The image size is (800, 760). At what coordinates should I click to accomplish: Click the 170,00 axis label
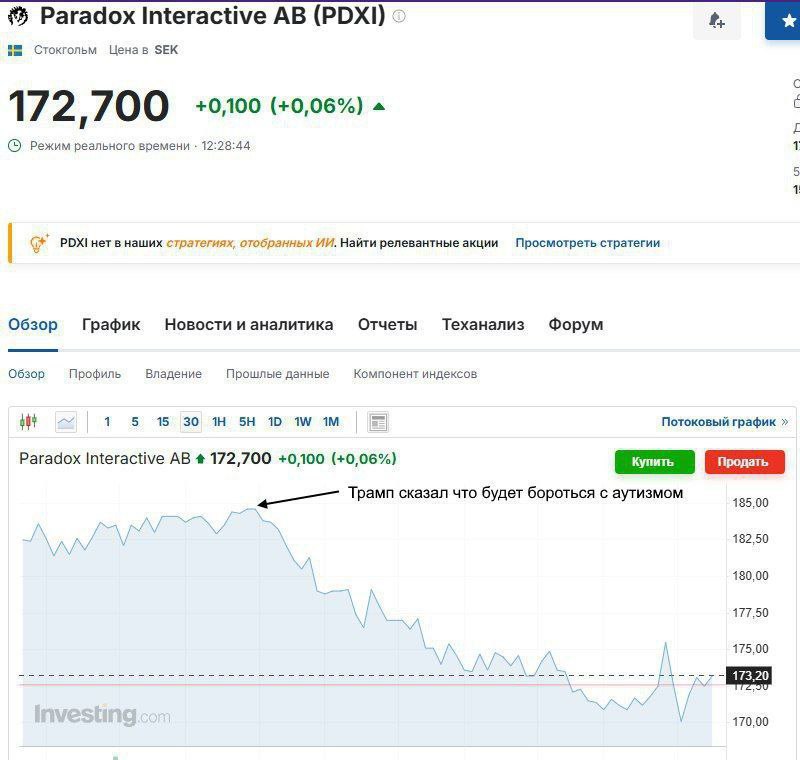750,721
